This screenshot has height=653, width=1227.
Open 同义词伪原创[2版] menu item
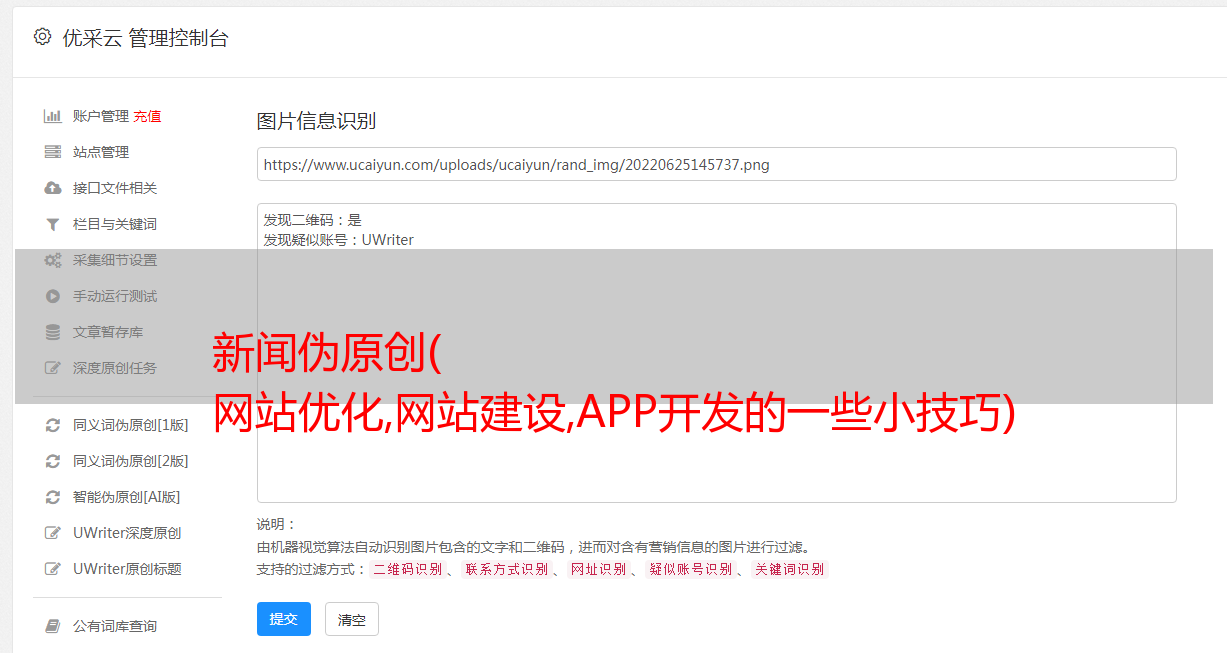coord(131,461)
